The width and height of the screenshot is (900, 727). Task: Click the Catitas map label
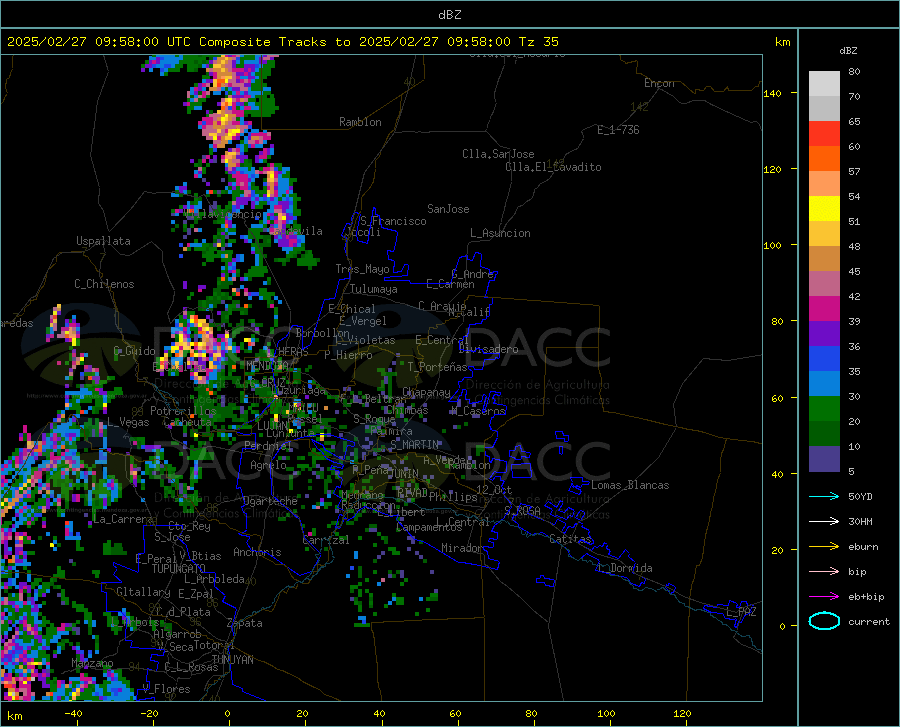pyautogui.click(x=571, y=539)
